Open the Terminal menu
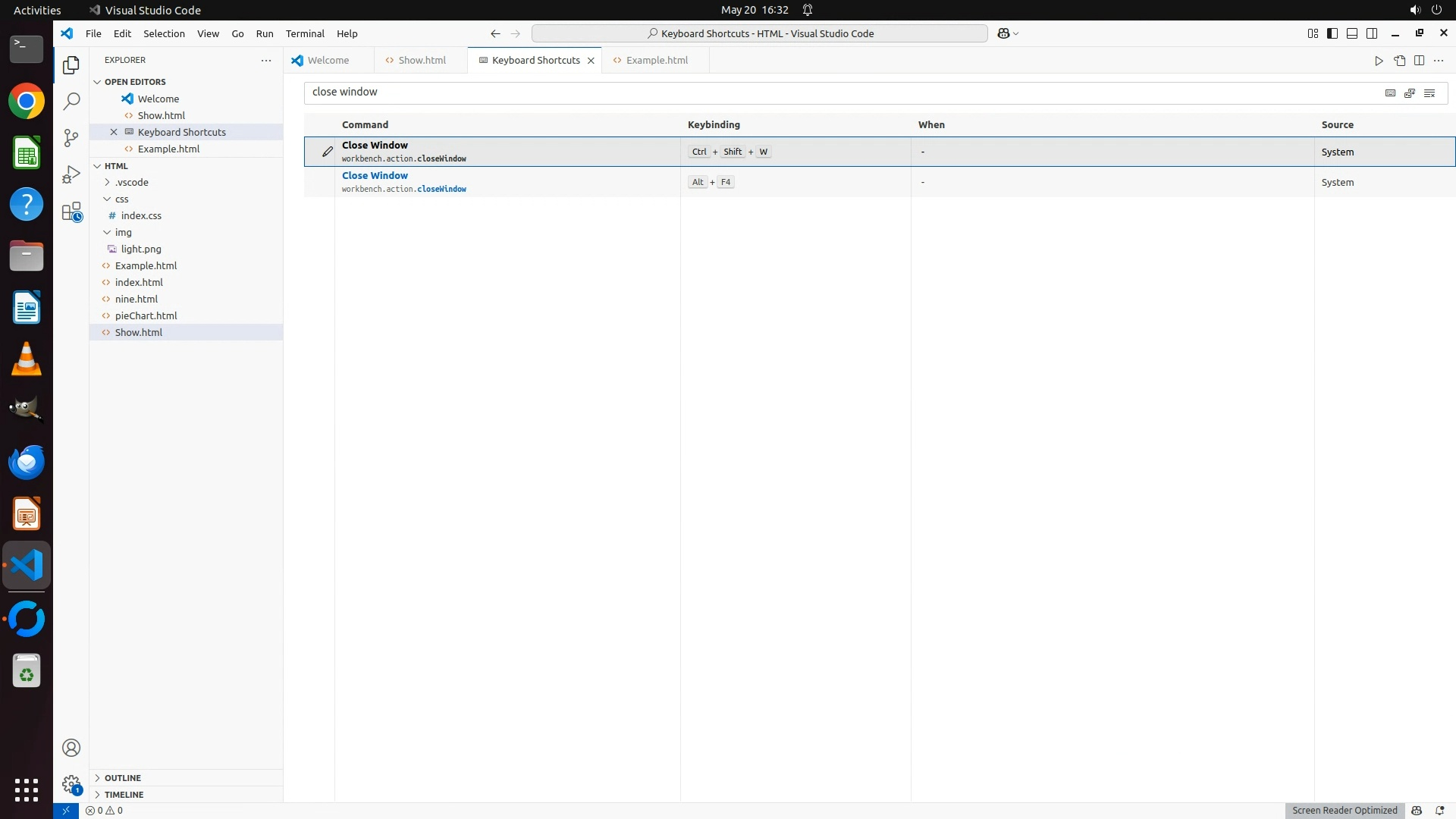1456x819 pixels. [x=305, y=33]
